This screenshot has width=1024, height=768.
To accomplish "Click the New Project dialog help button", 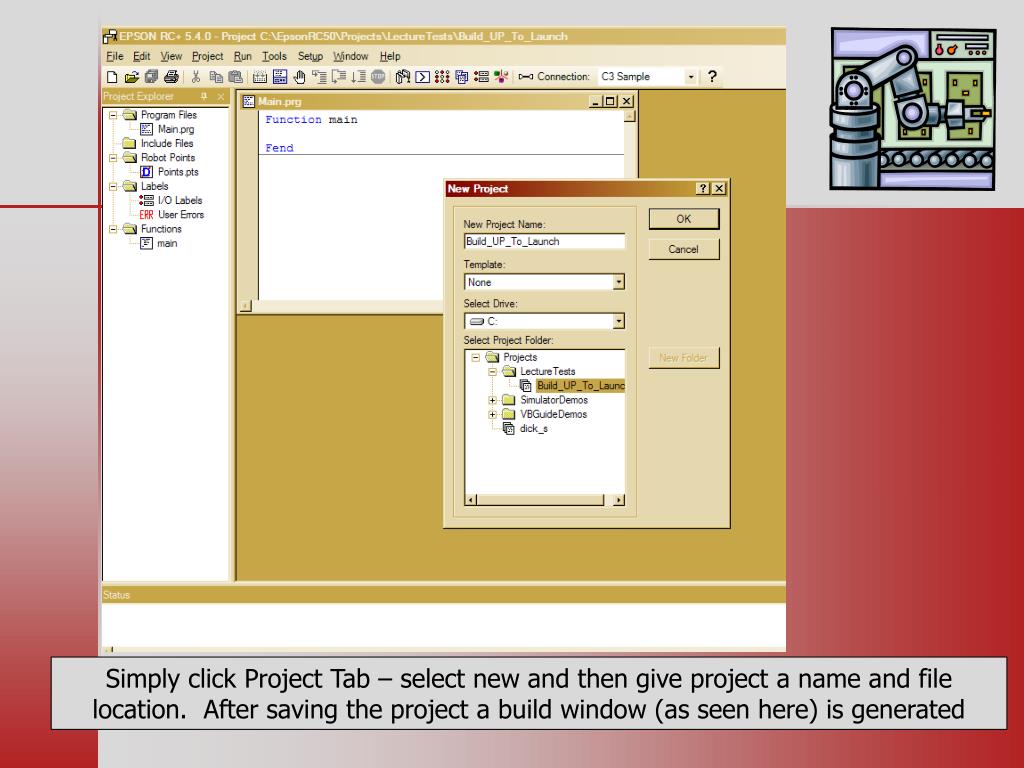I will pos(703,189).
